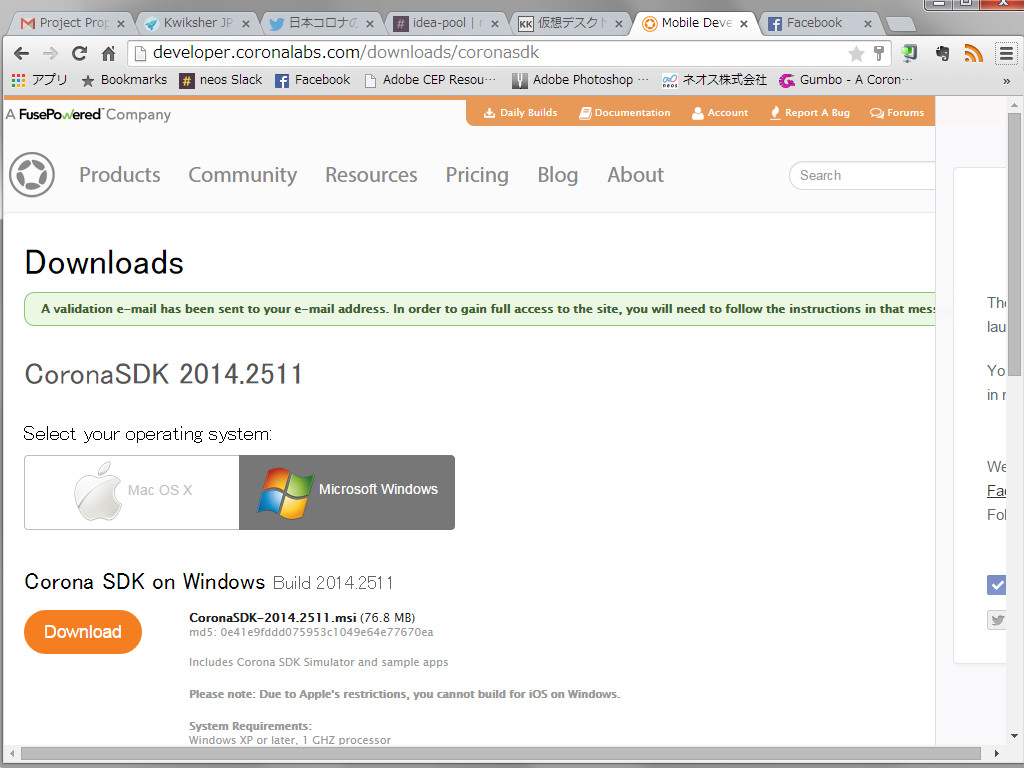The image size is (1024, 768).
Task: Click the vertical scrollbar thumb
Action: click(x=1014, y=244)
